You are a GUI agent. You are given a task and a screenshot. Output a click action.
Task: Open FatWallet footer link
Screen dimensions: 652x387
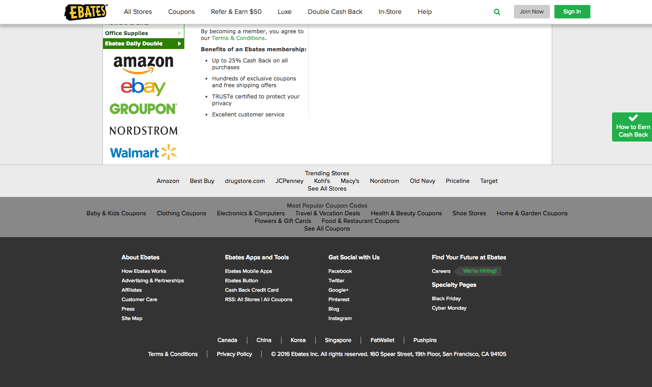tap(382, 340)
